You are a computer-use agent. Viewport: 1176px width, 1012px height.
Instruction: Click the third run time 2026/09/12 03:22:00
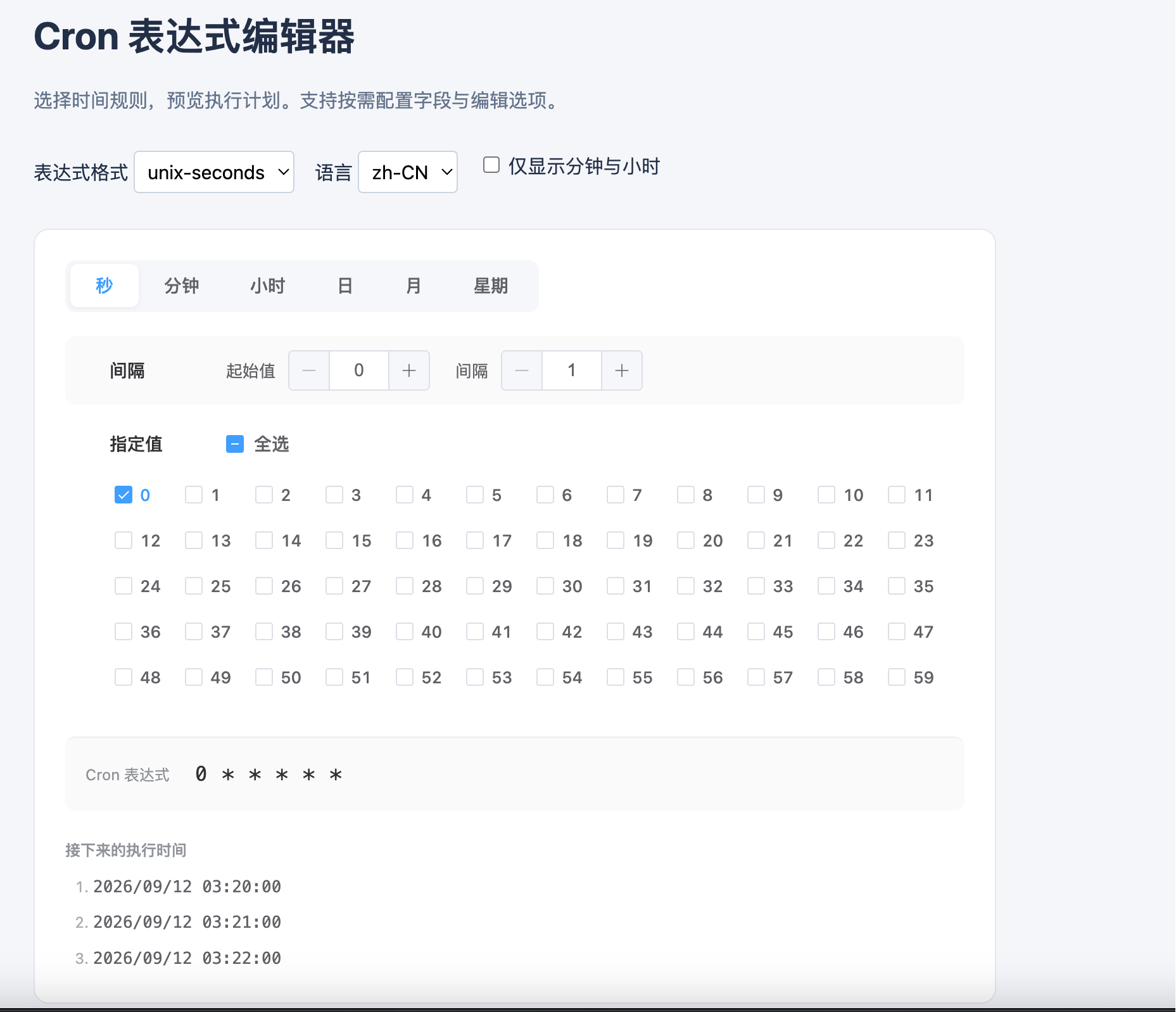pos(187,958)
